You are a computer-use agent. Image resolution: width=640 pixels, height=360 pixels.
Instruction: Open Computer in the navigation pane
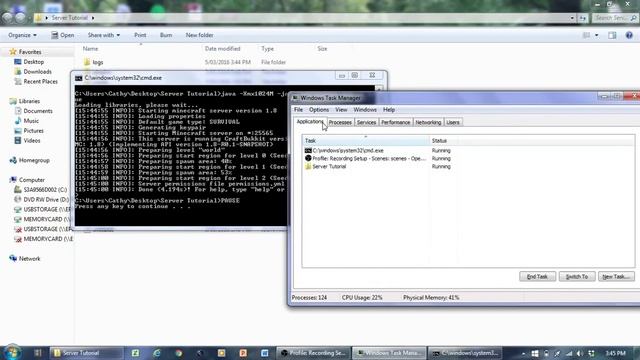click(31, 180)
